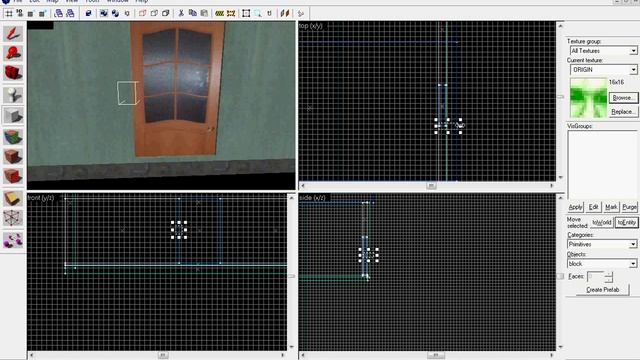Click the green ORIGIN texture preview
The width and height of the screenshot is (640, 360).
(589, 98)
